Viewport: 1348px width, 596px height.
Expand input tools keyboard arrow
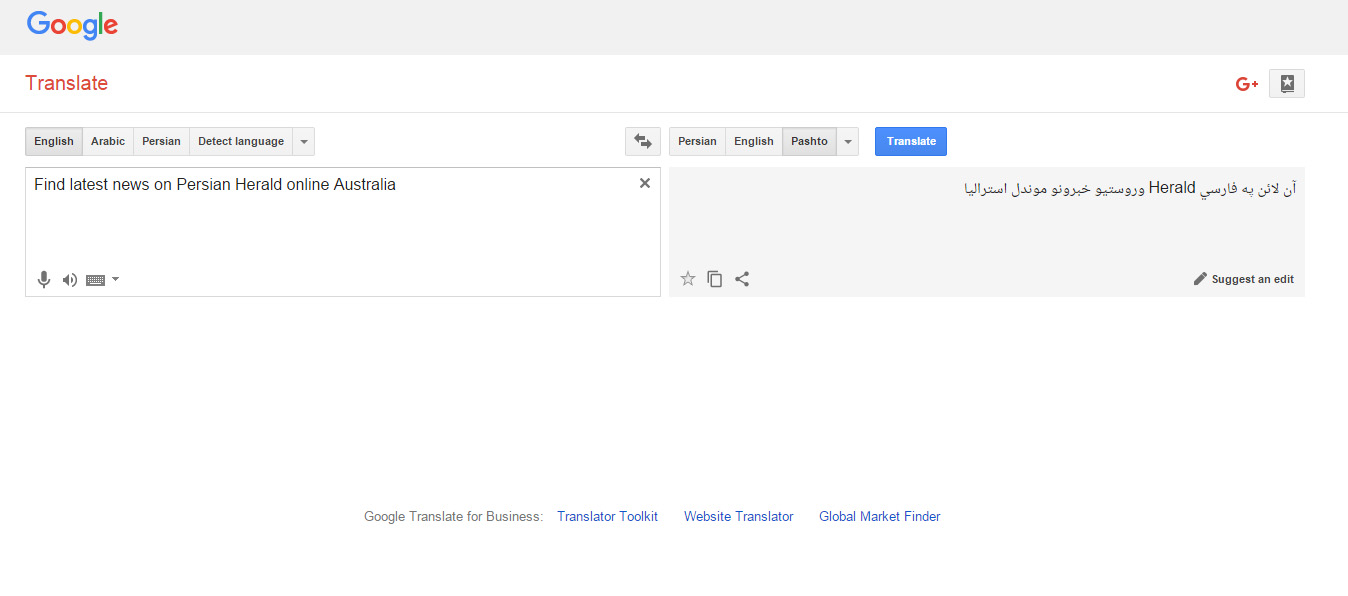(115, 279)
